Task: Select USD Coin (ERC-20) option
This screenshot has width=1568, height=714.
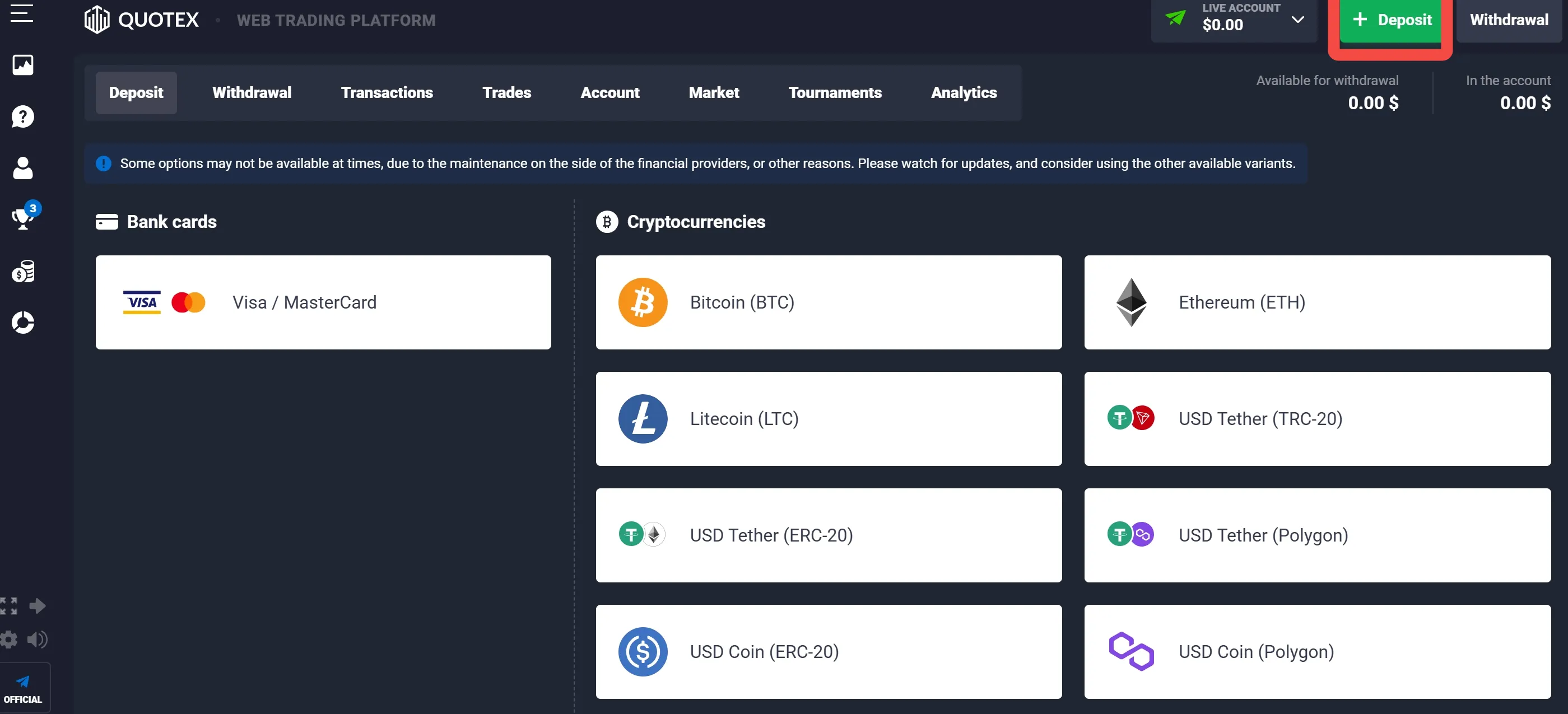Action: click(829, 652)
